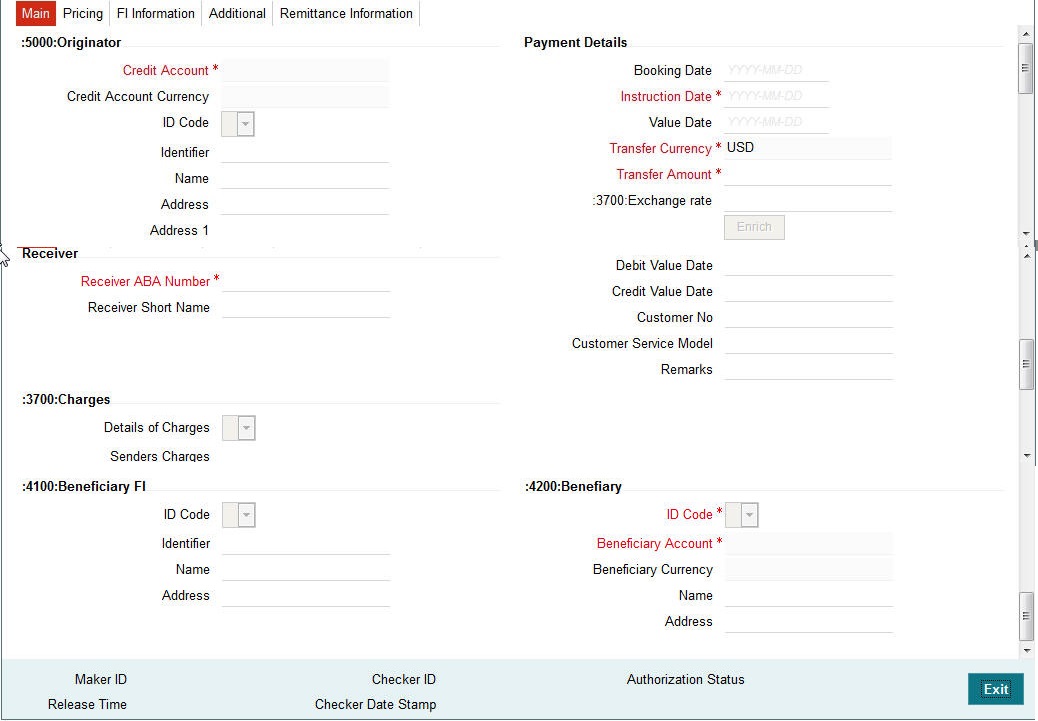Click the Originator Name field

pyautogui.click(x=305, y=178)
